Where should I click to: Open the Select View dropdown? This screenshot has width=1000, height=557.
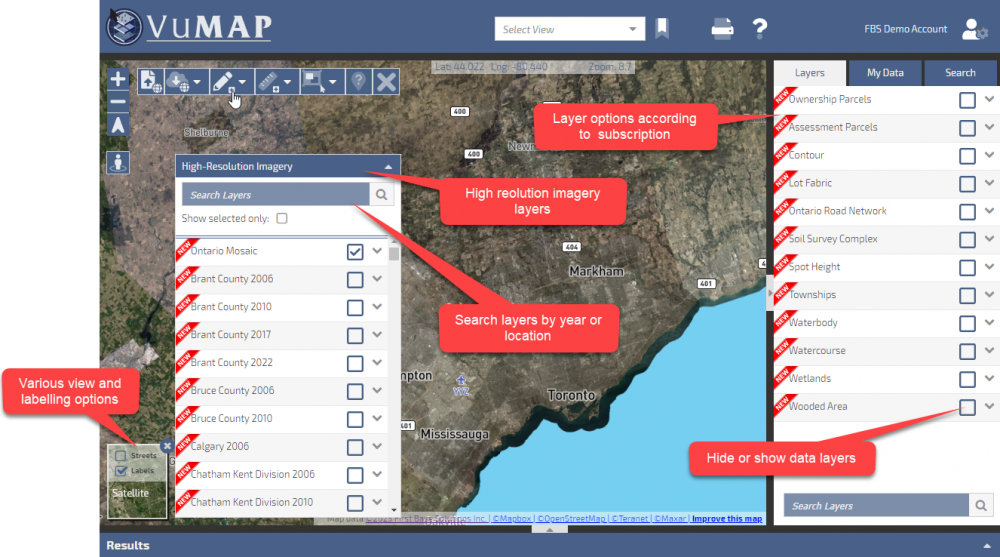click(x=570, y=29)
